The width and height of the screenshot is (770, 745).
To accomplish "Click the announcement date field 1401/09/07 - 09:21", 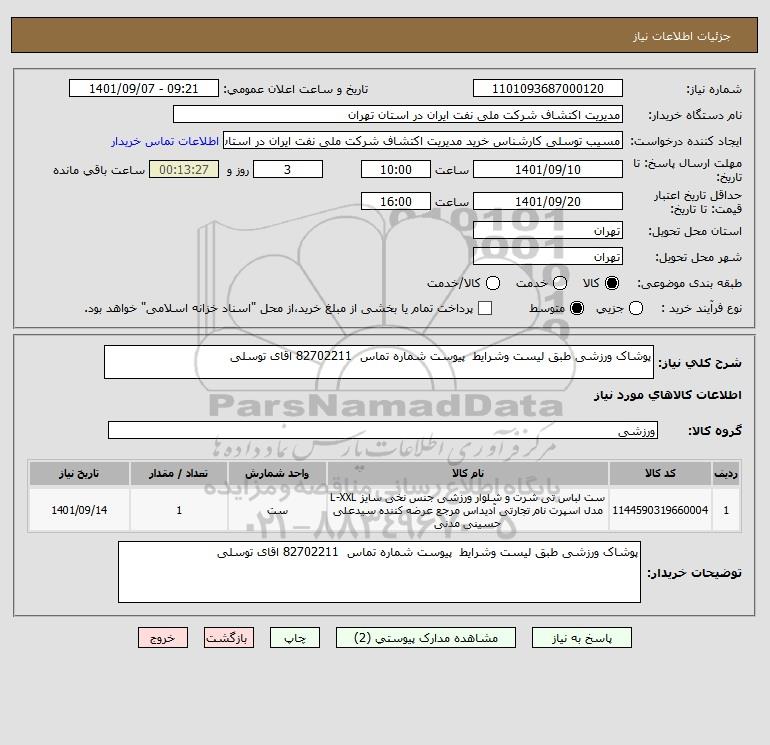I will tap(144, 89).
